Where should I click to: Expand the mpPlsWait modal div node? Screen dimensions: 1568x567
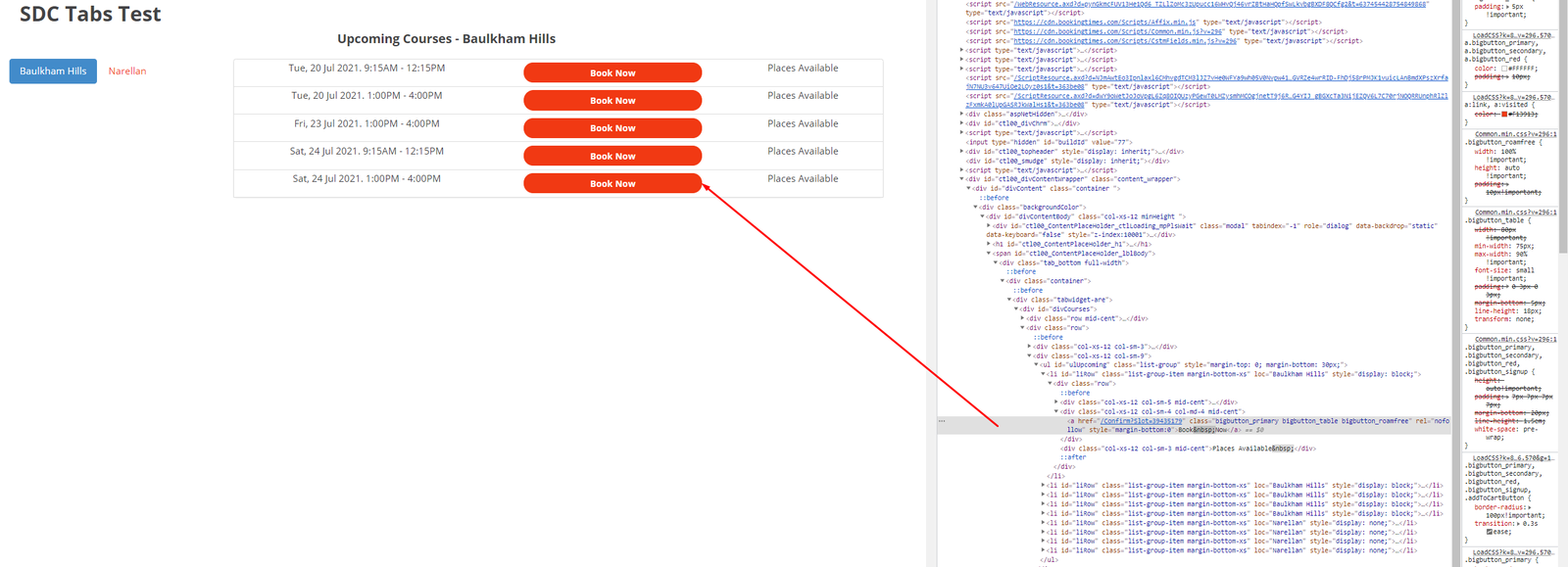(990, 225)
